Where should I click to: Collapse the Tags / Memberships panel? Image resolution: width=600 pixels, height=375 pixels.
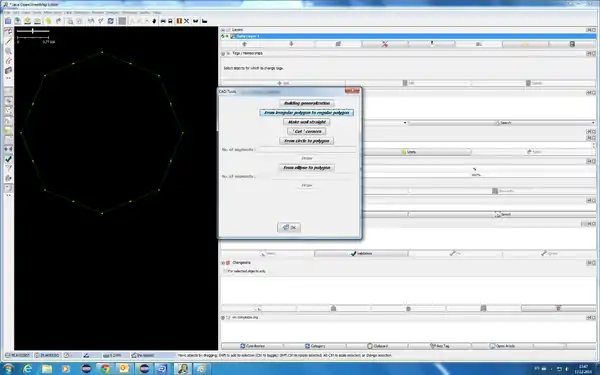click(223, 54)
